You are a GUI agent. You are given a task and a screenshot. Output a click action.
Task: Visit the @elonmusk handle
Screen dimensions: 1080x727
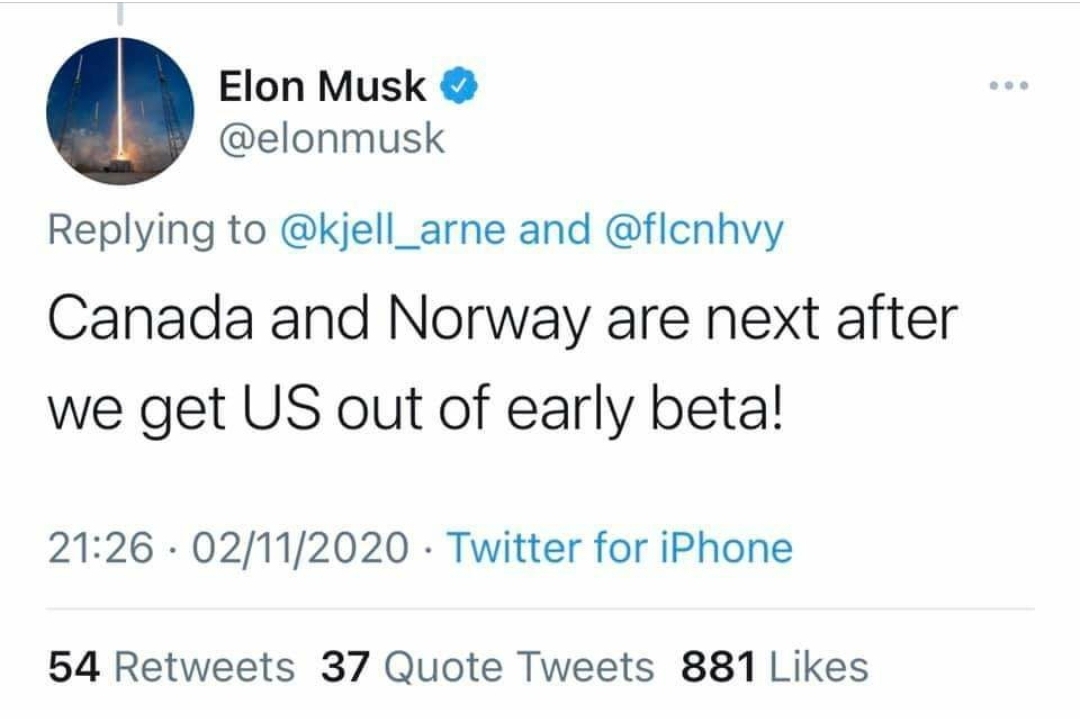332,139
